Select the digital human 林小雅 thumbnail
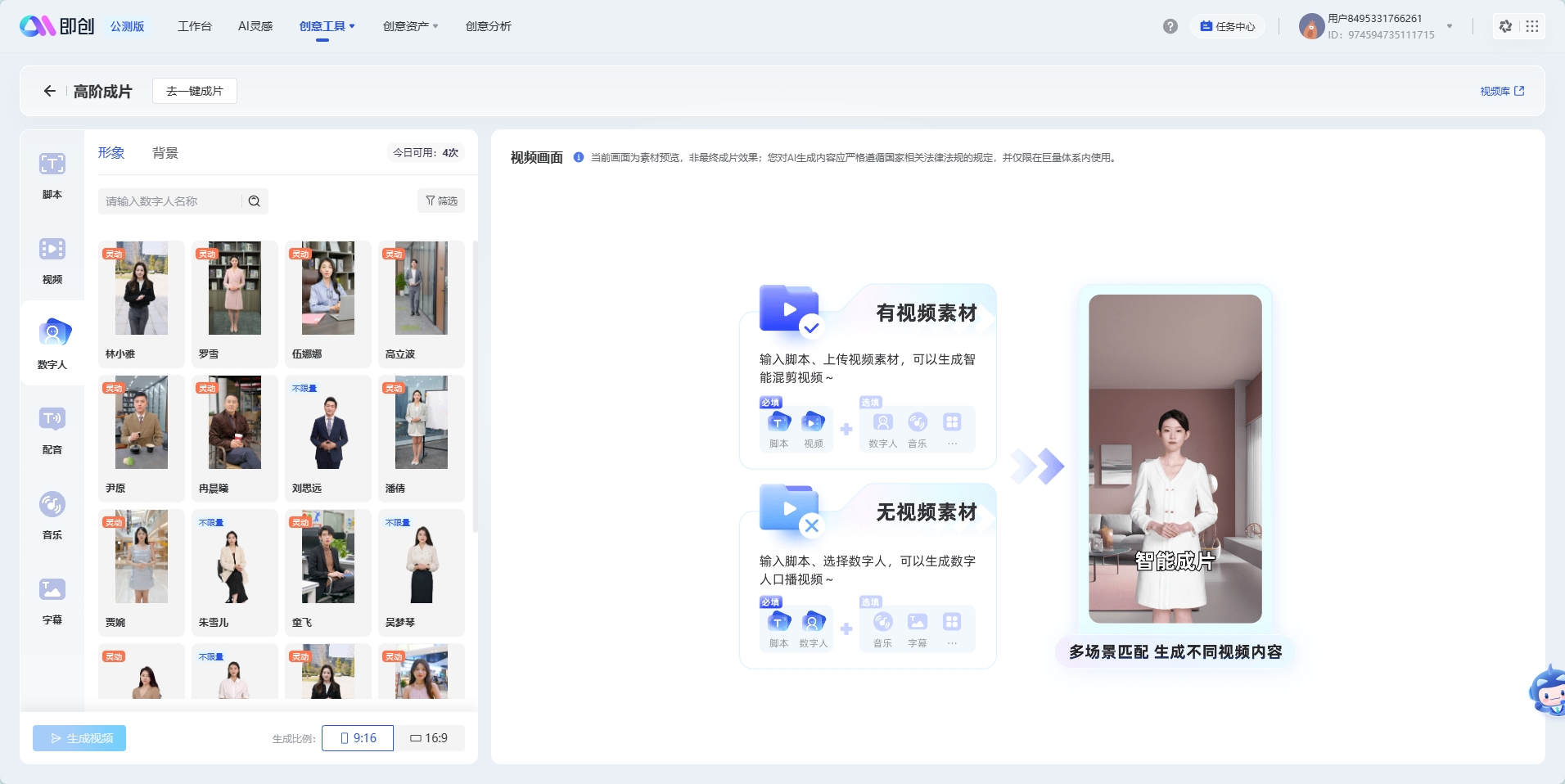The image size is (1565, 784). (142, 289)
